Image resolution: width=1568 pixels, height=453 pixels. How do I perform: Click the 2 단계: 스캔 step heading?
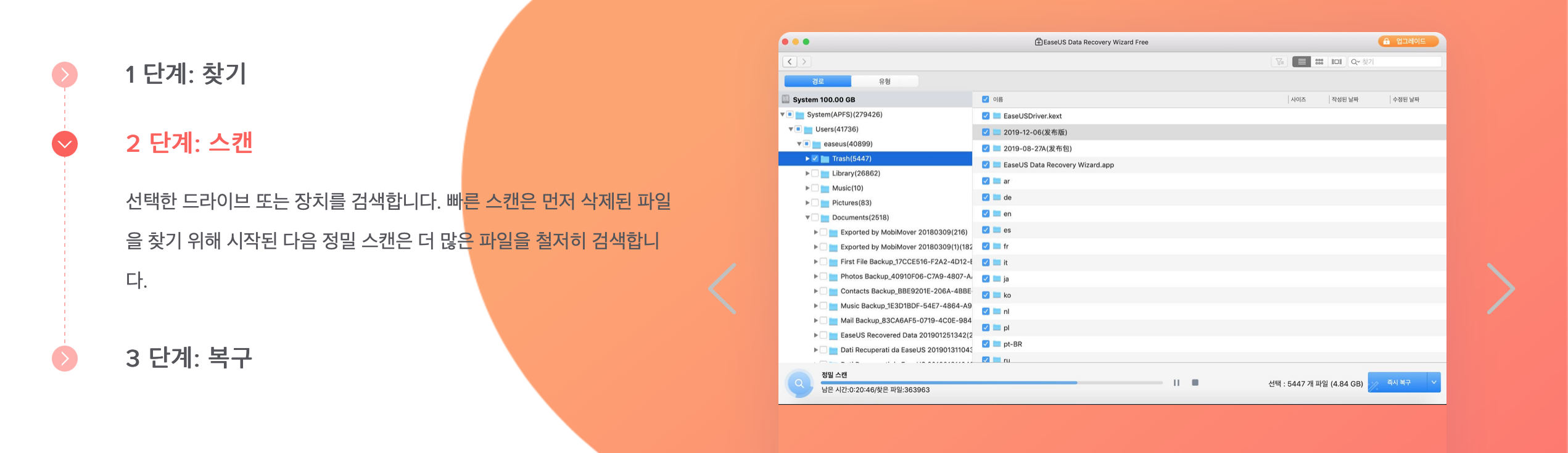[189, 143]
